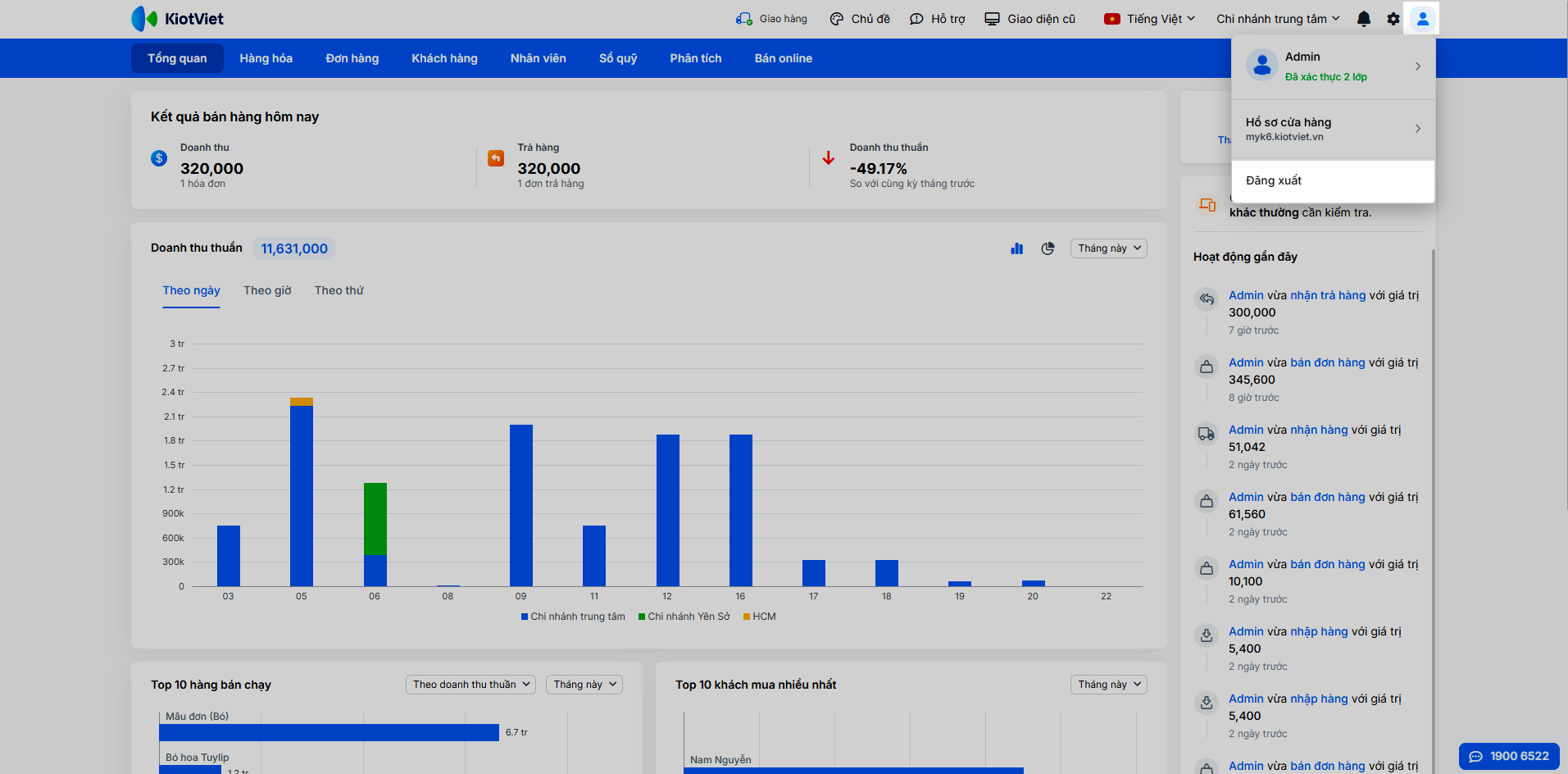
Task: Click the red down arrow revenue icon
Action: tap(829, 157)
